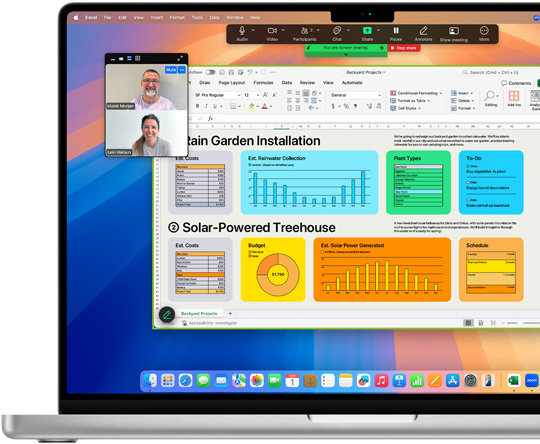Click the percent style icon
The image size is (540, 444).
346,106
